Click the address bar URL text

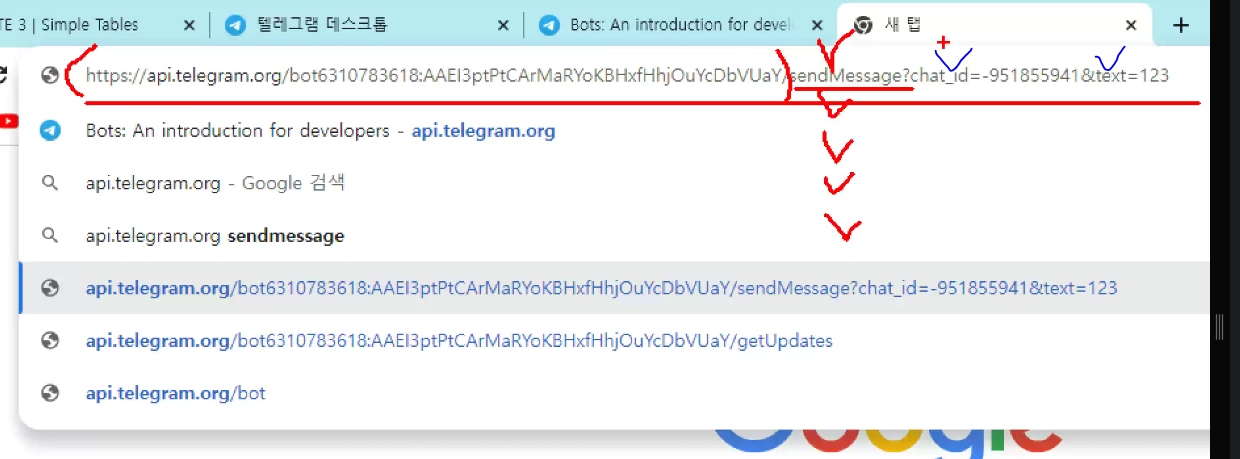pos(627,75)
